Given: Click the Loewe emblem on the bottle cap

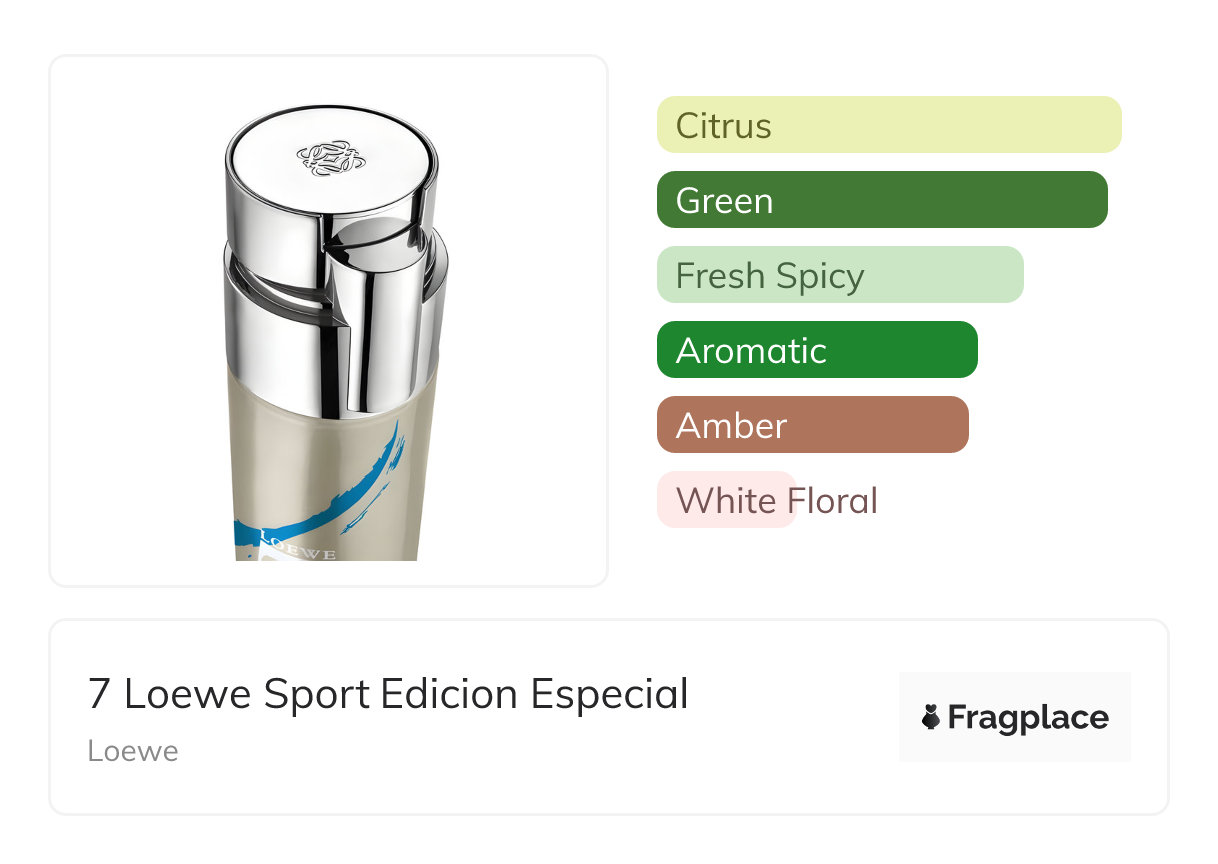Looking at the screenshot, I should coord(327,158).
